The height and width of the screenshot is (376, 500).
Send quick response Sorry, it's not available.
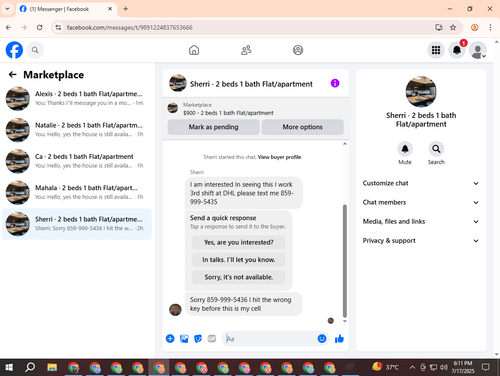coord(239,277)
